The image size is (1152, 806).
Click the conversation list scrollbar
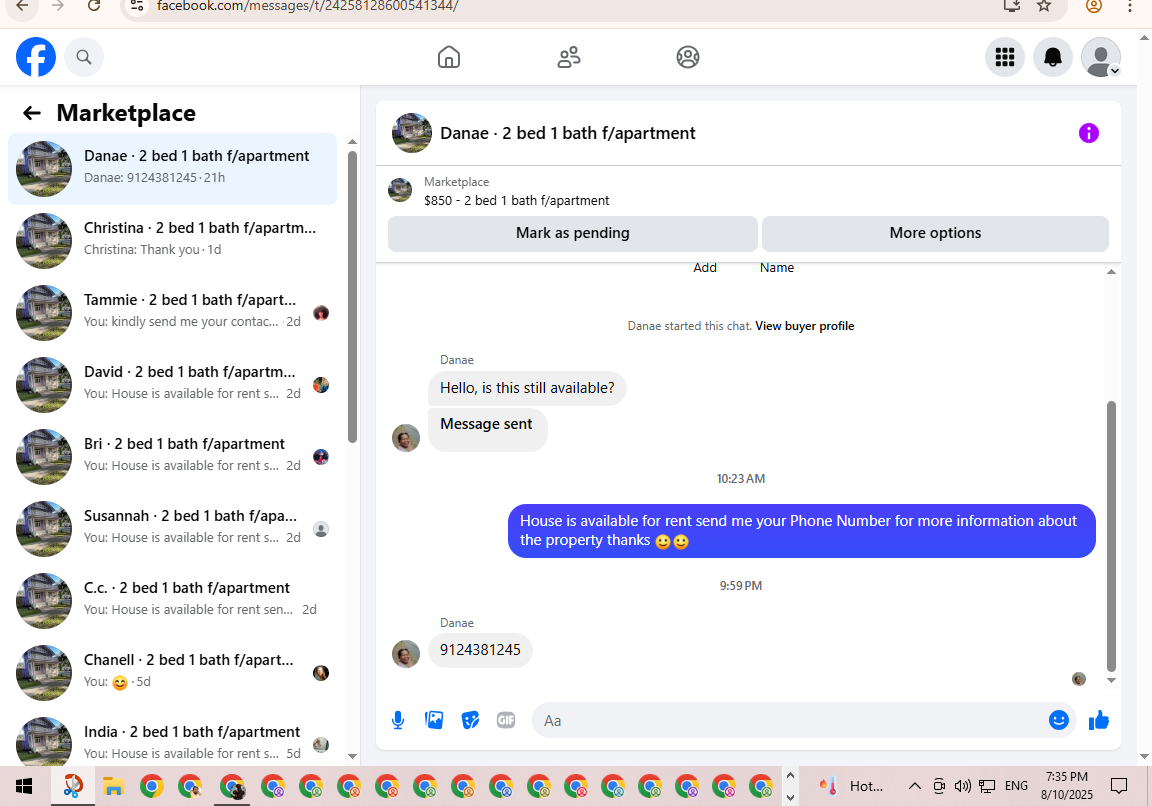[x=352, y=297]
